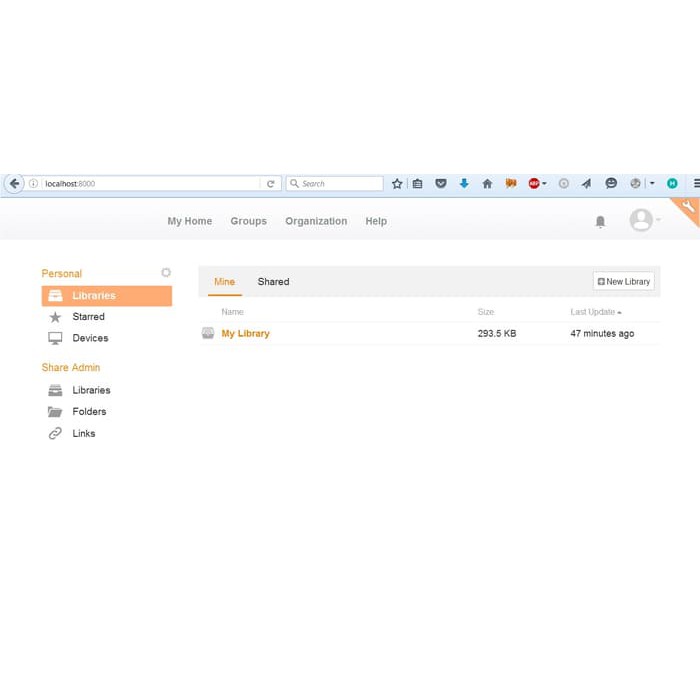
Task: Open Libraries under Share Admin
Action: 91,390
